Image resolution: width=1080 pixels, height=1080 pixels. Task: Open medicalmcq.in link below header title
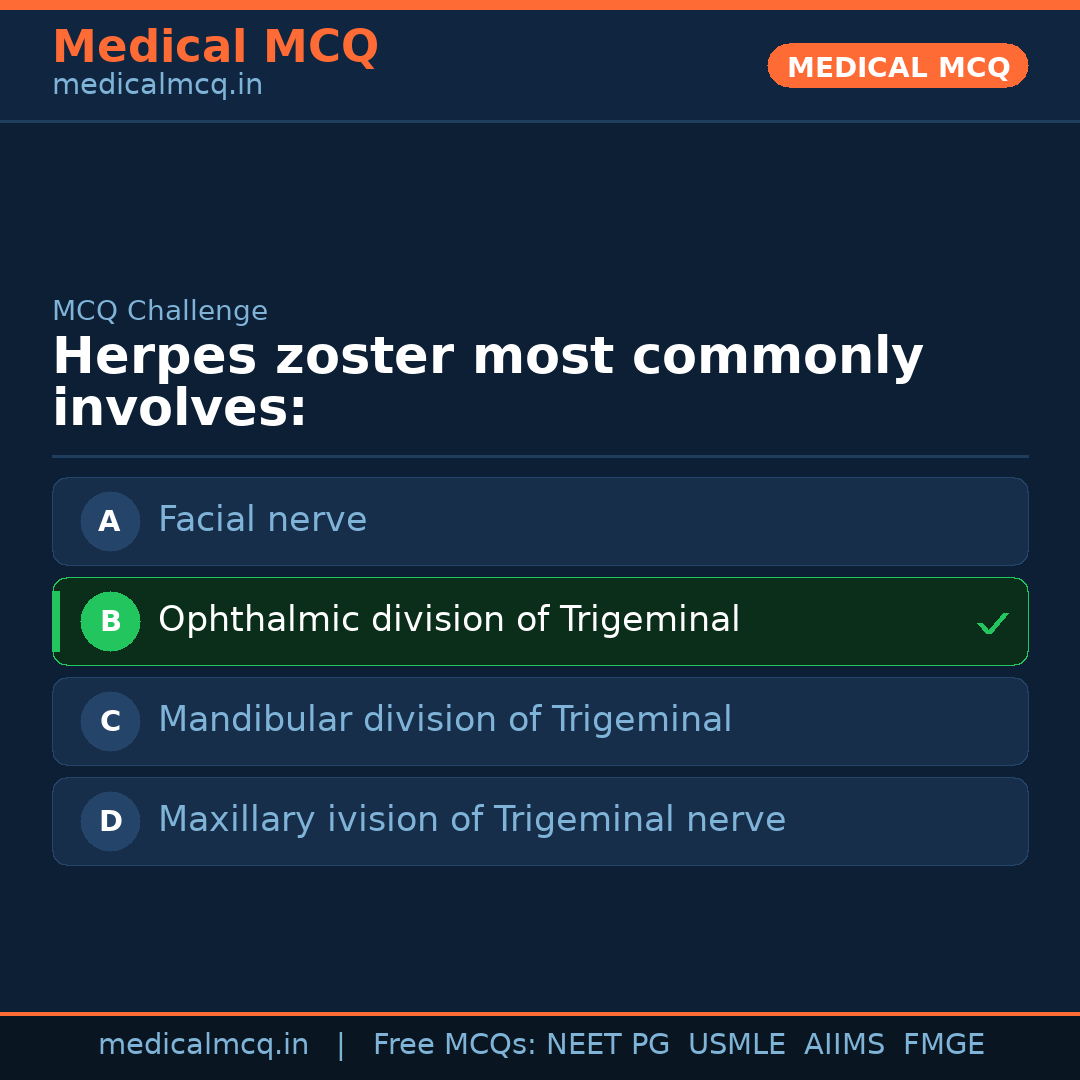(157, 86)
